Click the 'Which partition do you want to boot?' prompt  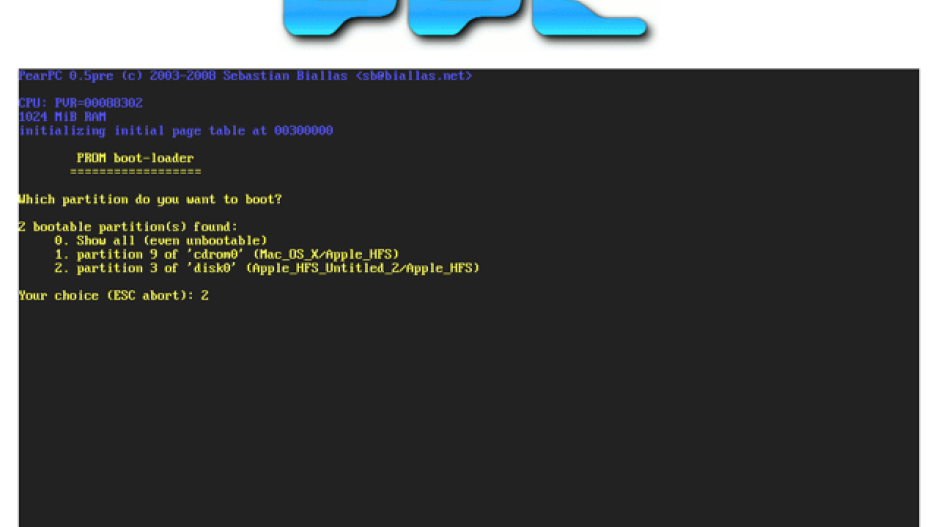150,199
